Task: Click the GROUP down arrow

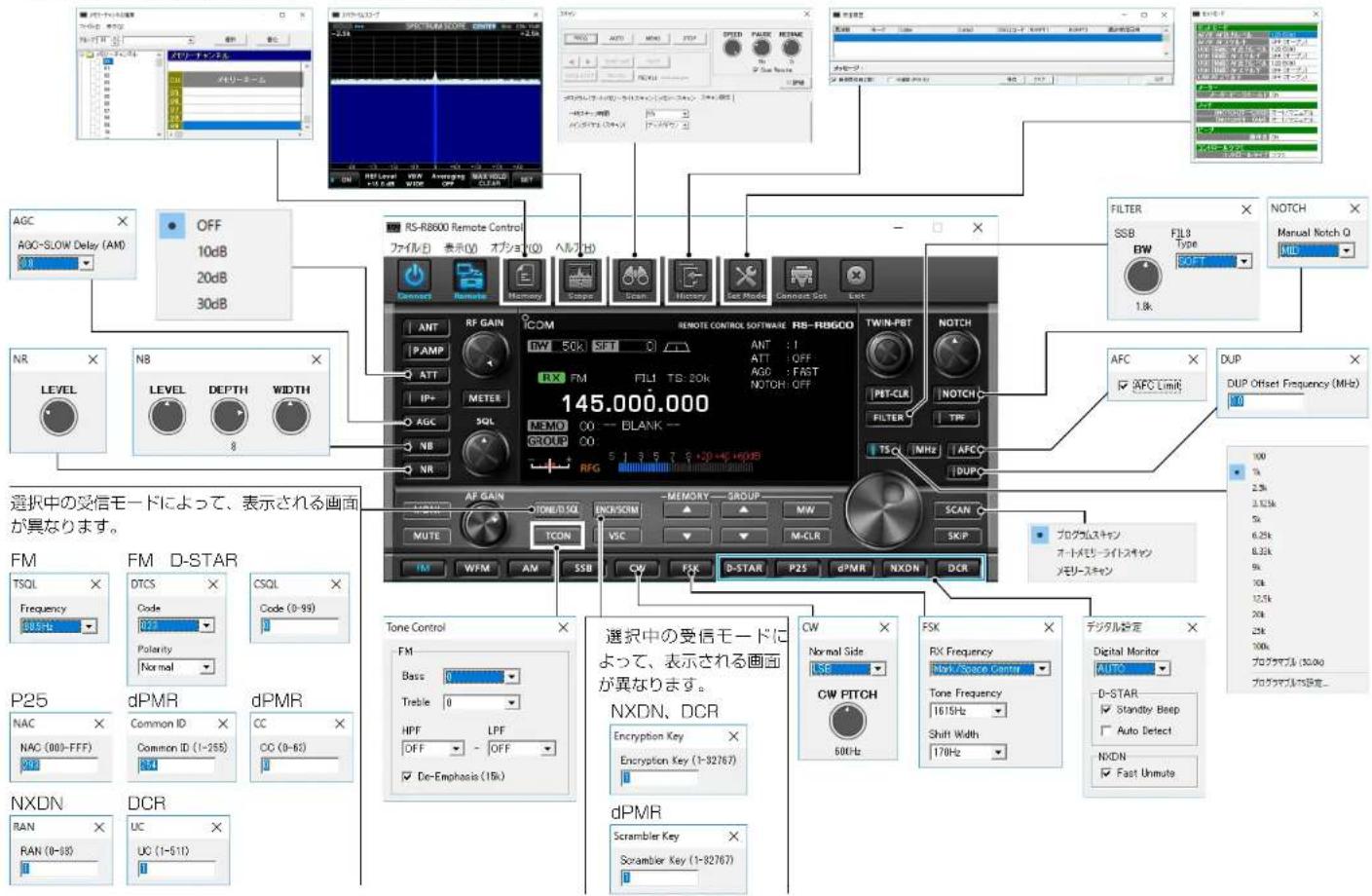Action: click(744, 536)
